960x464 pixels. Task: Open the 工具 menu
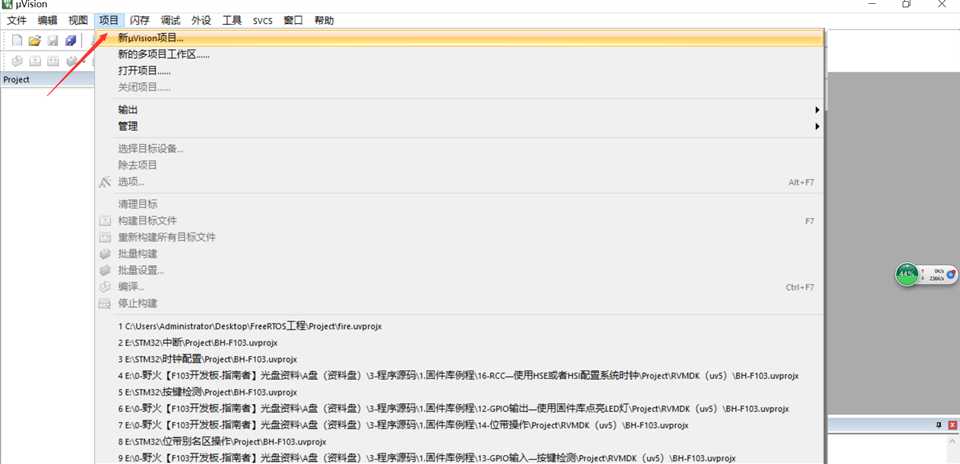[231, 20]
